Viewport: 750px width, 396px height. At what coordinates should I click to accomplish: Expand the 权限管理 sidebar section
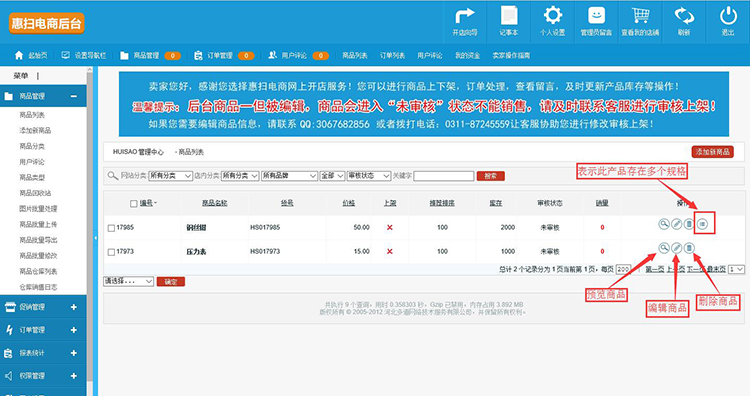click(74, 376)
